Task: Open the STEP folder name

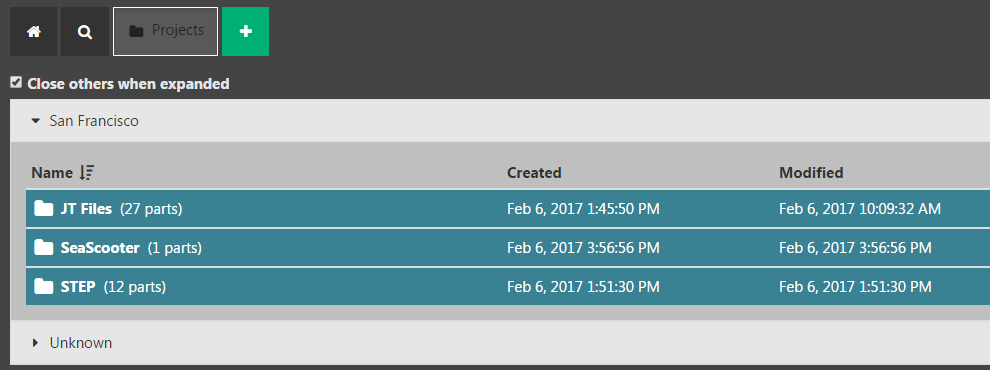Action: pos(78,287)
